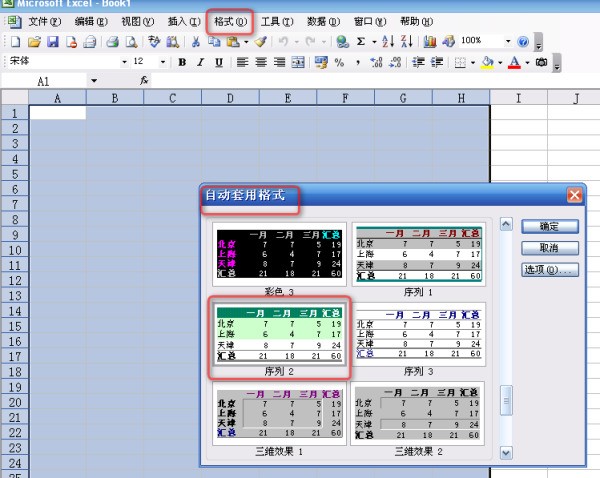Center align cell text
This screenshot has height=478, width=600.
click(x=261, y=62)
